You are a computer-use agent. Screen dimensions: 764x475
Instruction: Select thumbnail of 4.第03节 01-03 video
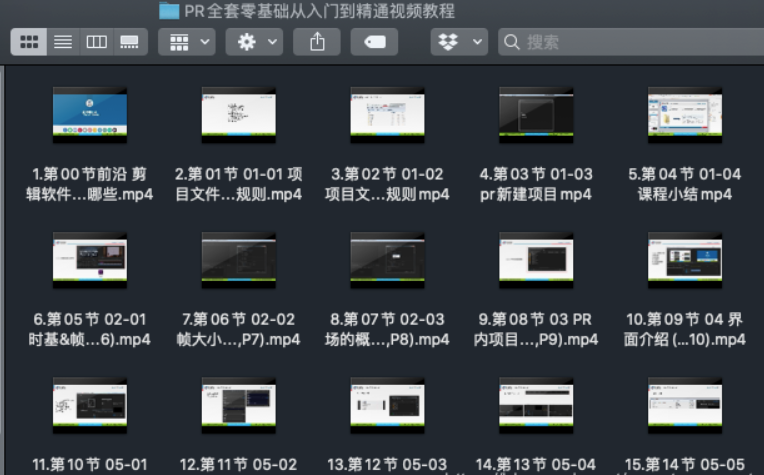tap(536, 115)
